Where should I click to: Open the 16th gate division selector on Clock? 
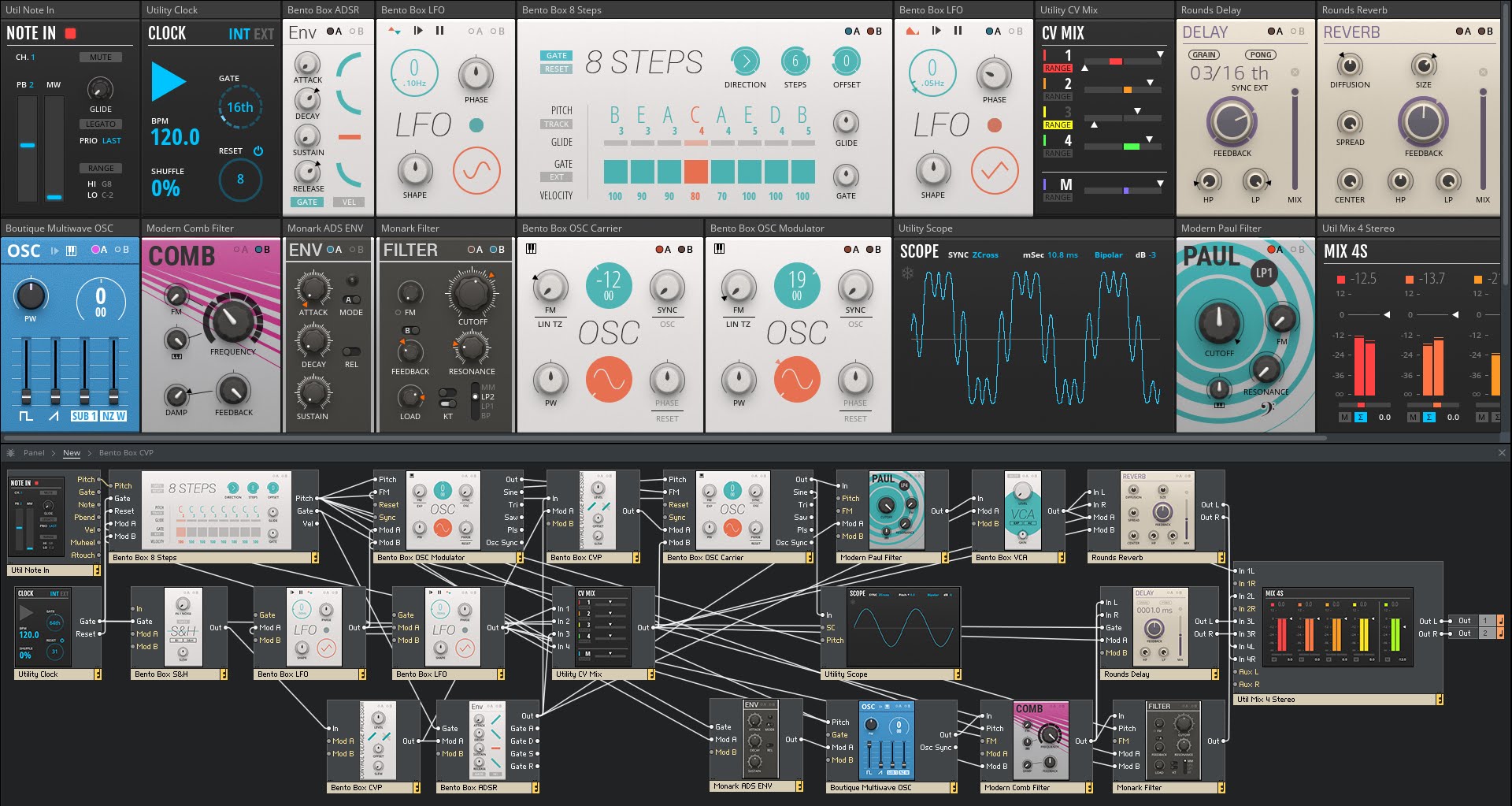point(242,107)
